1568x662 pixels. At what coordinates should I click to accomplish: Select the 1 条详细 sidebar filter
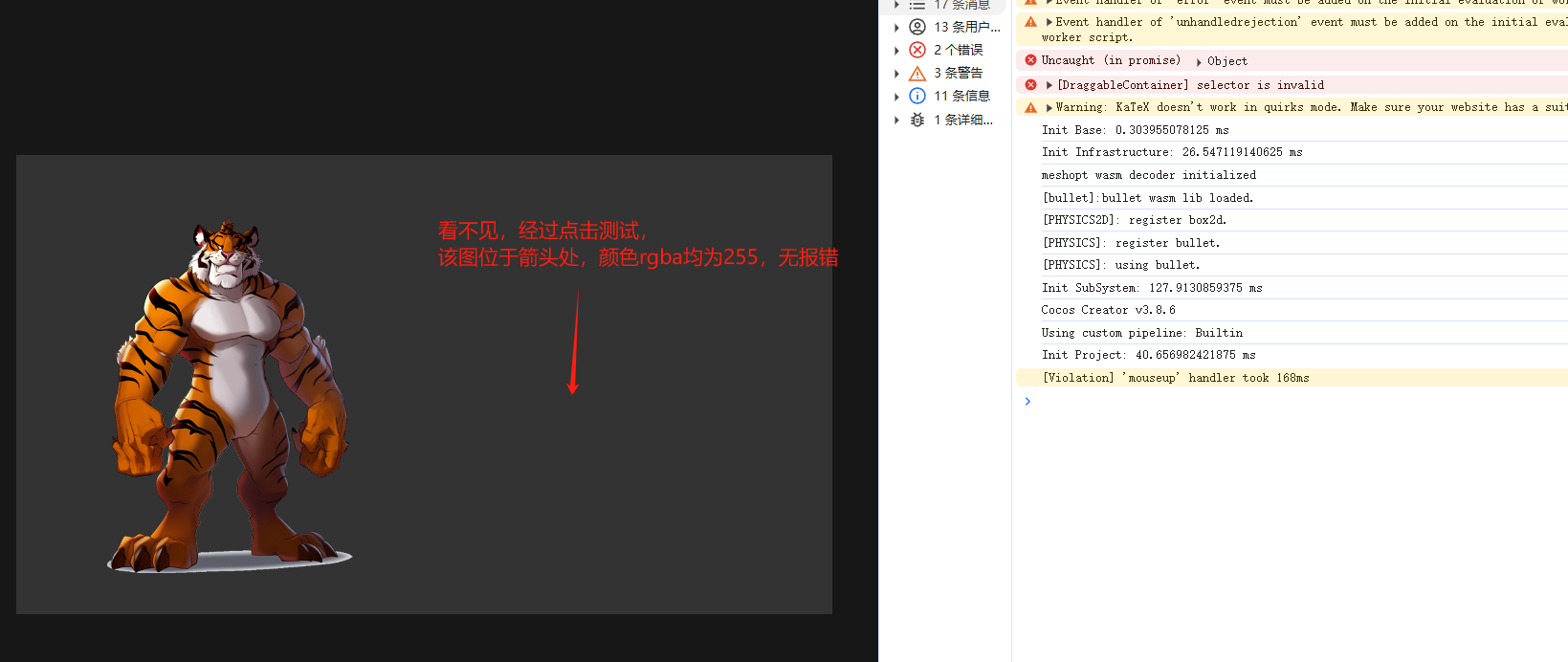pos(947,120)
